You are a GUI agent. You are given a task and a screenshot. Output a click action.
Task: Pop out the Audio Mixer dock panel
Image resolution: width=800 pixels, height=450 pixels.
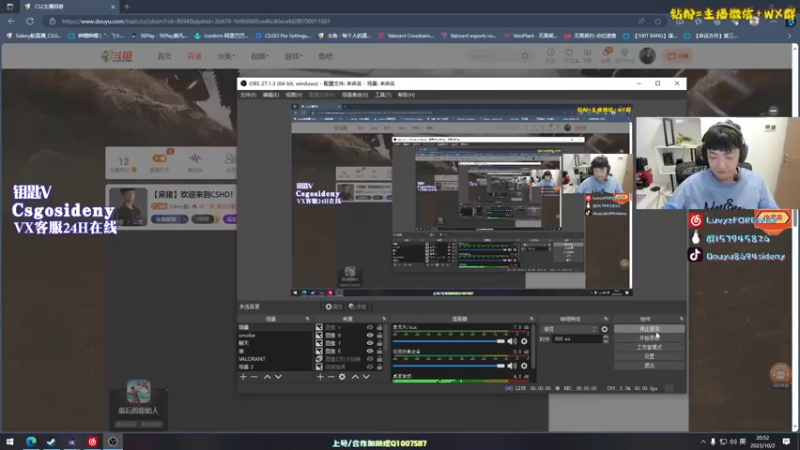pyautogui.click(x=531, y=319)
